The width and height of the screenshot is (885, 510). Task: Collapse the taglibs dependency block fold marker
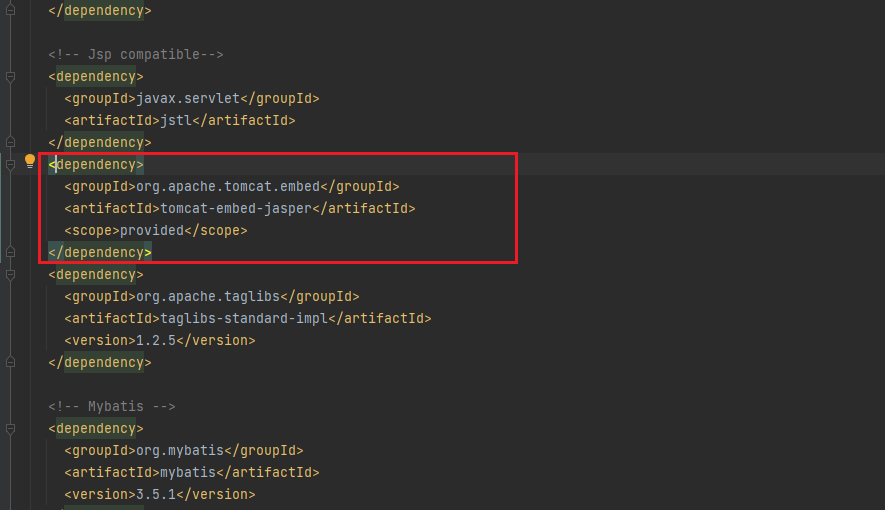point(10,274)
